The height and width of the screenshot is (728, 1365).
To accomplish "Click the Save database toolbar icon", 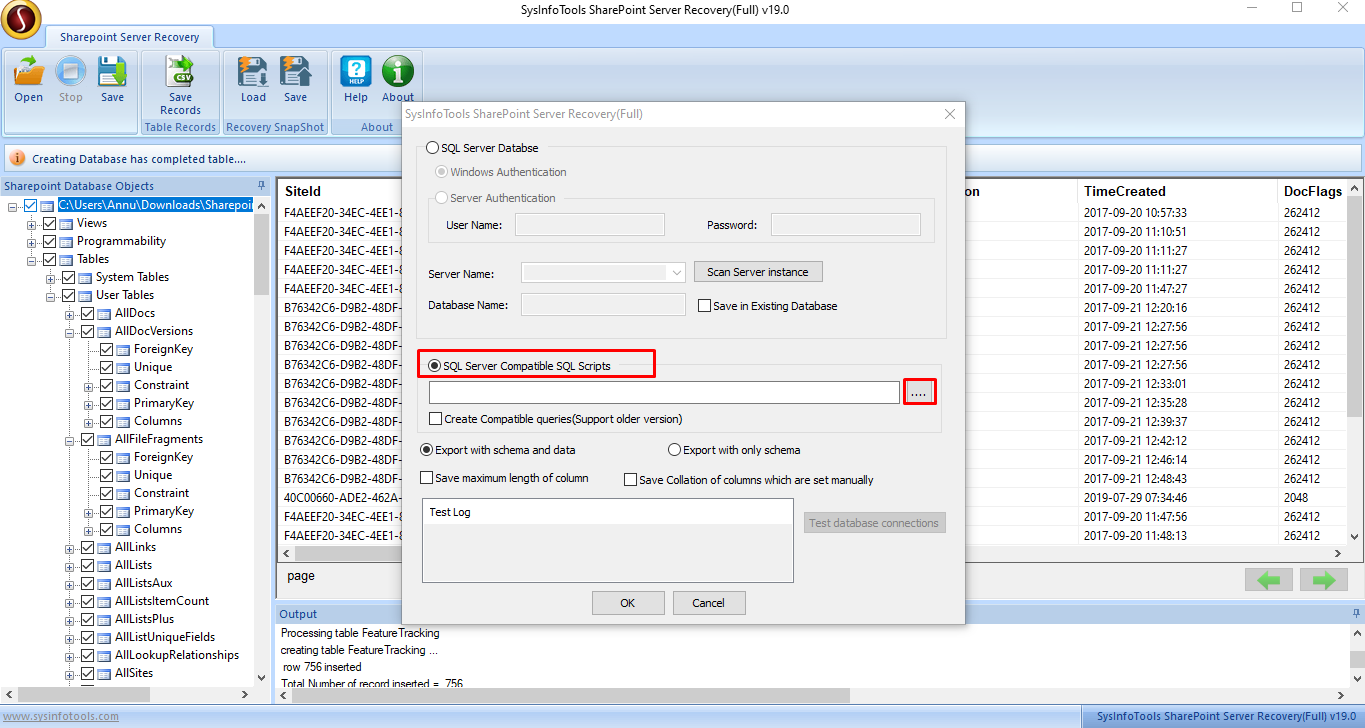I will 112,72.
